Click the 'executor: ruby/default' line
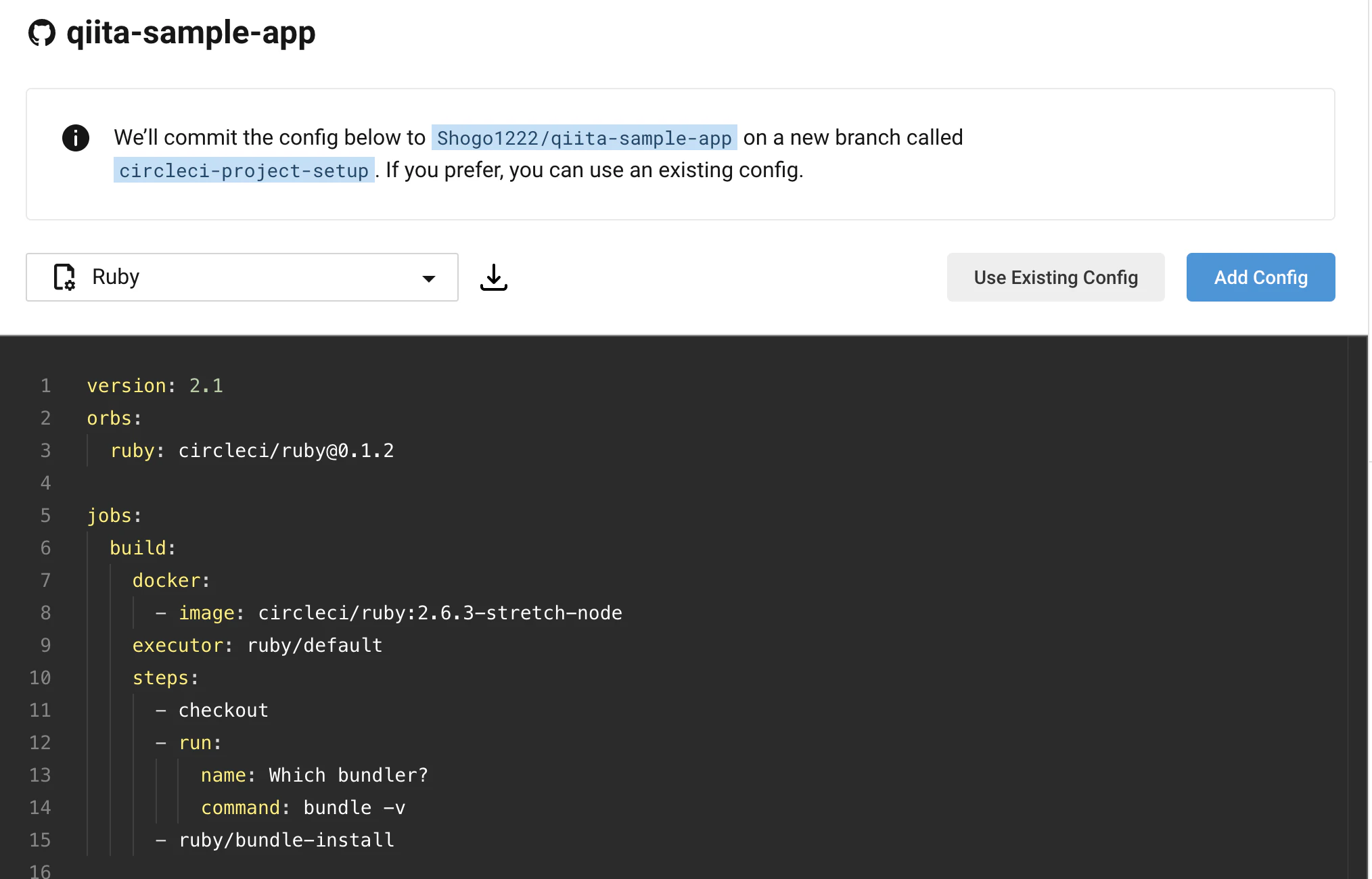This screenshot has width=1372, height=879. coord(258,645)
